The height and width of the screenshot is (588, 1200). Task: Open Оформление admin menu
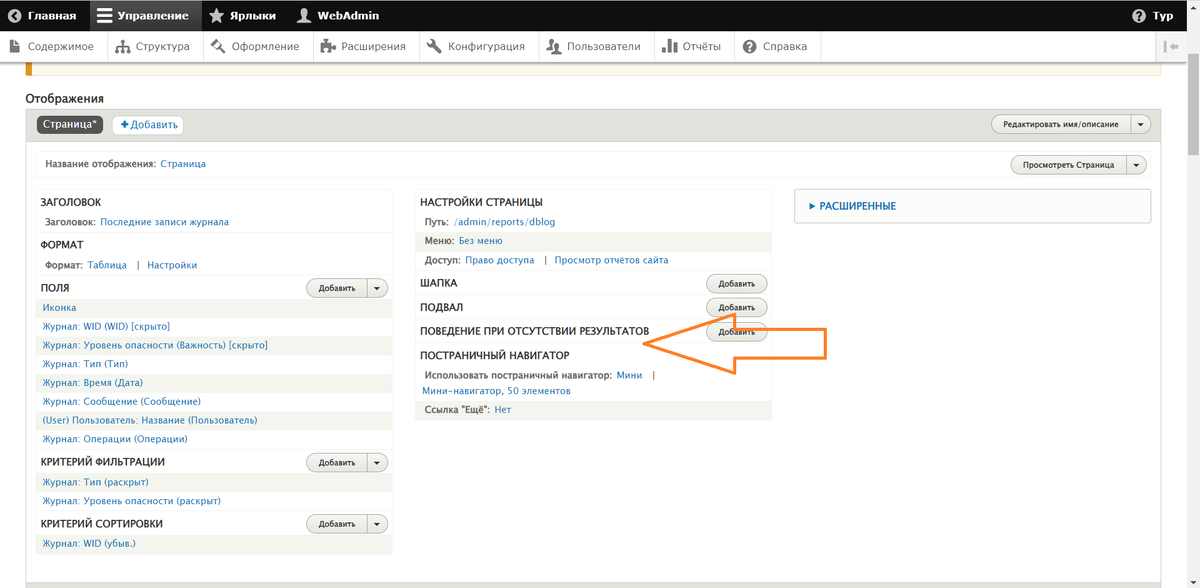point(255,46)
